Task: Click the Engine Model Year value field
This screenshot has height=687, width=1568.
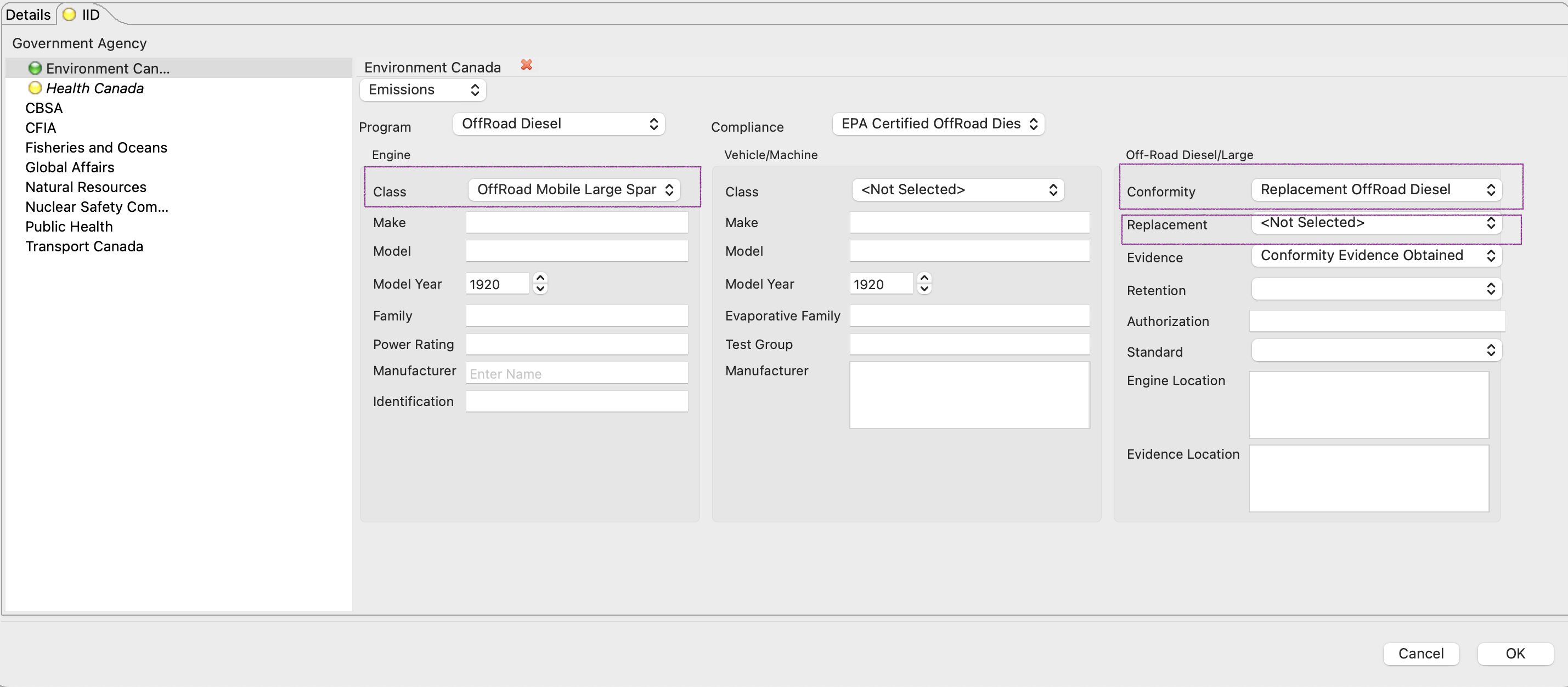Action: (498, 284)
